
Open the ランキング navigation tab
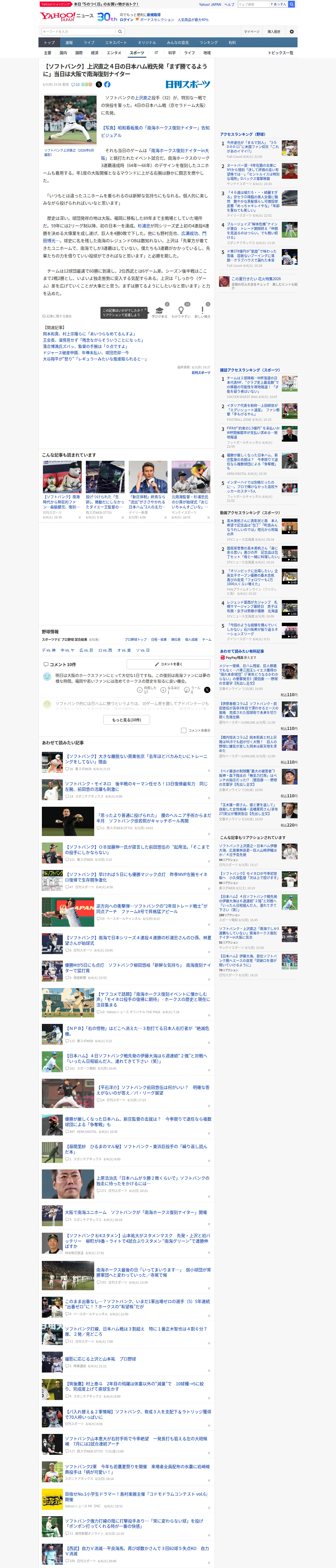[209, 43]
